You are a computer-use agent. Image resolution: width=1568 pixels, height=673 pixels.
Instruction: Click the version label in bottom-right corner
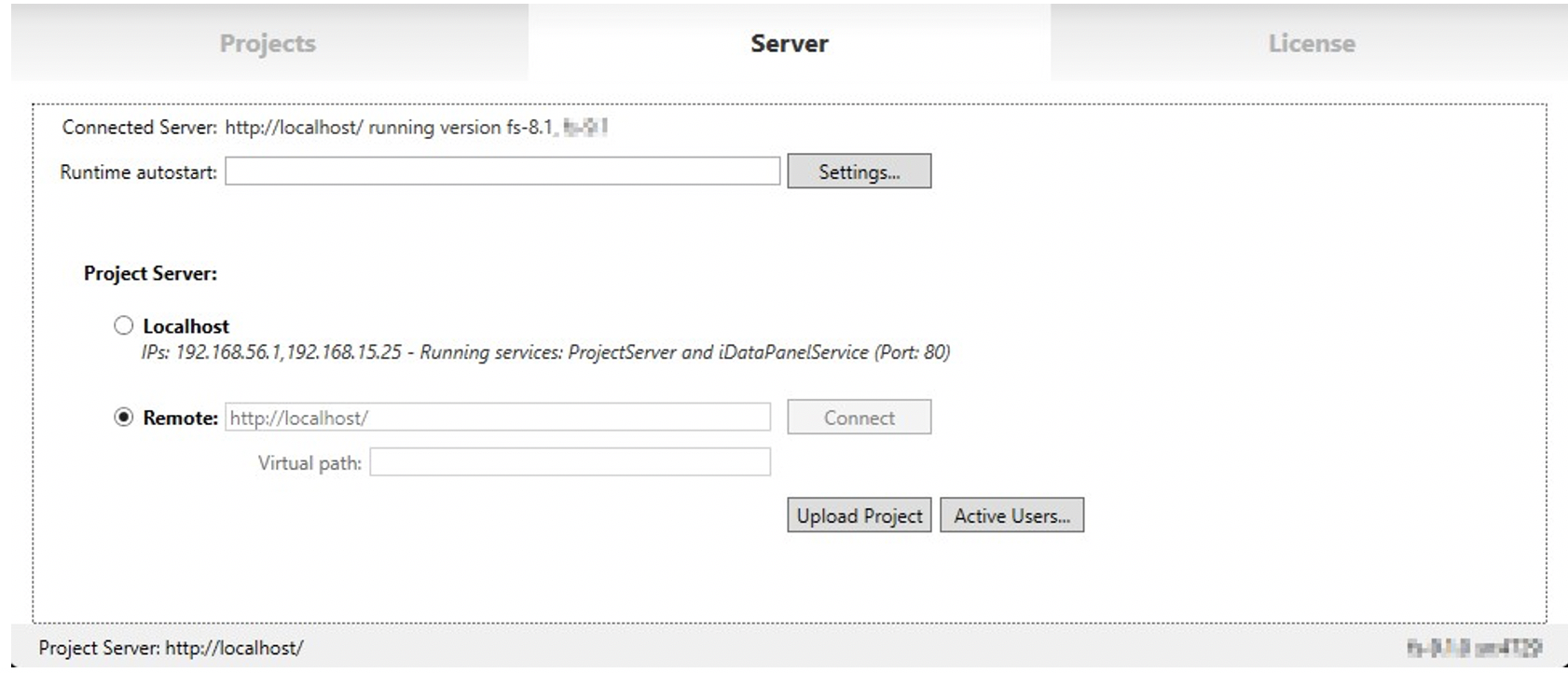click(1474, 648)
